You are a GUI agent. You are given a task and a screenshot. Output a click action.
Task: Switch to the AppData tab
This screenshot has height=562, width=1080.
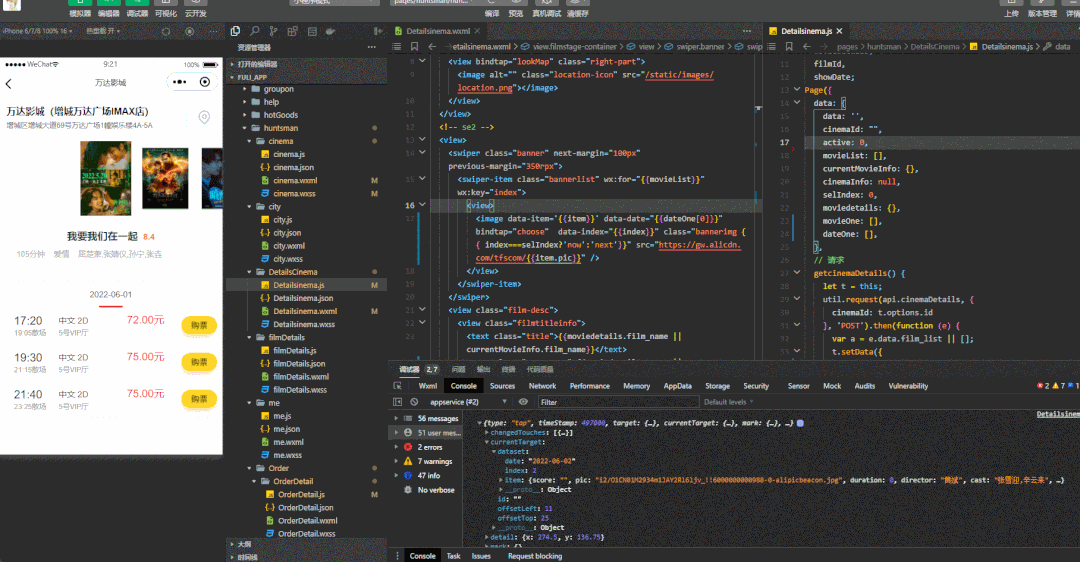pyautogui.click(x=677, y=385)
